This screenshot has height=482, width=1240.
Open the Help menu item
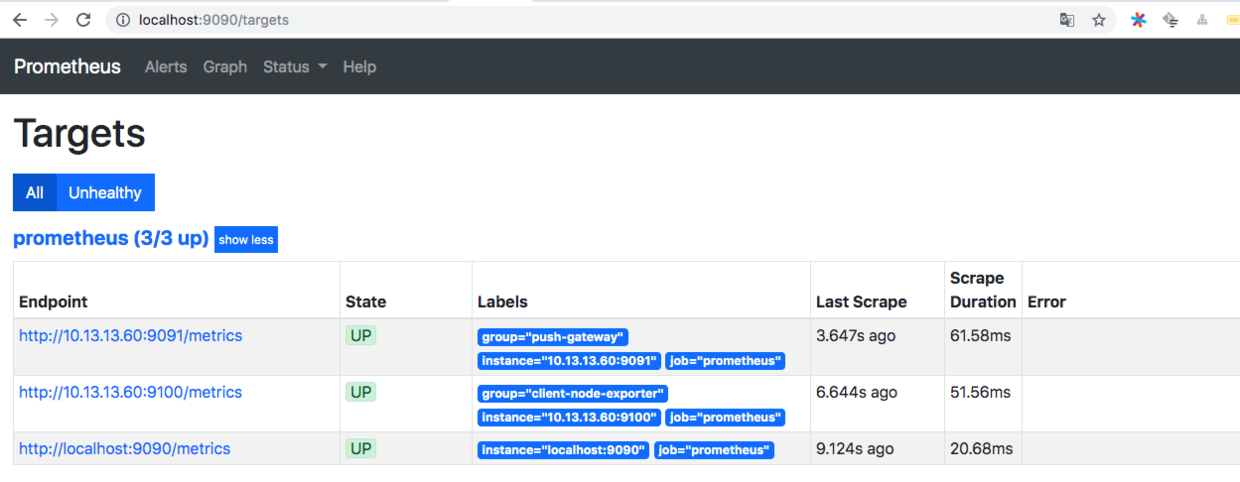tap(360, 67)
